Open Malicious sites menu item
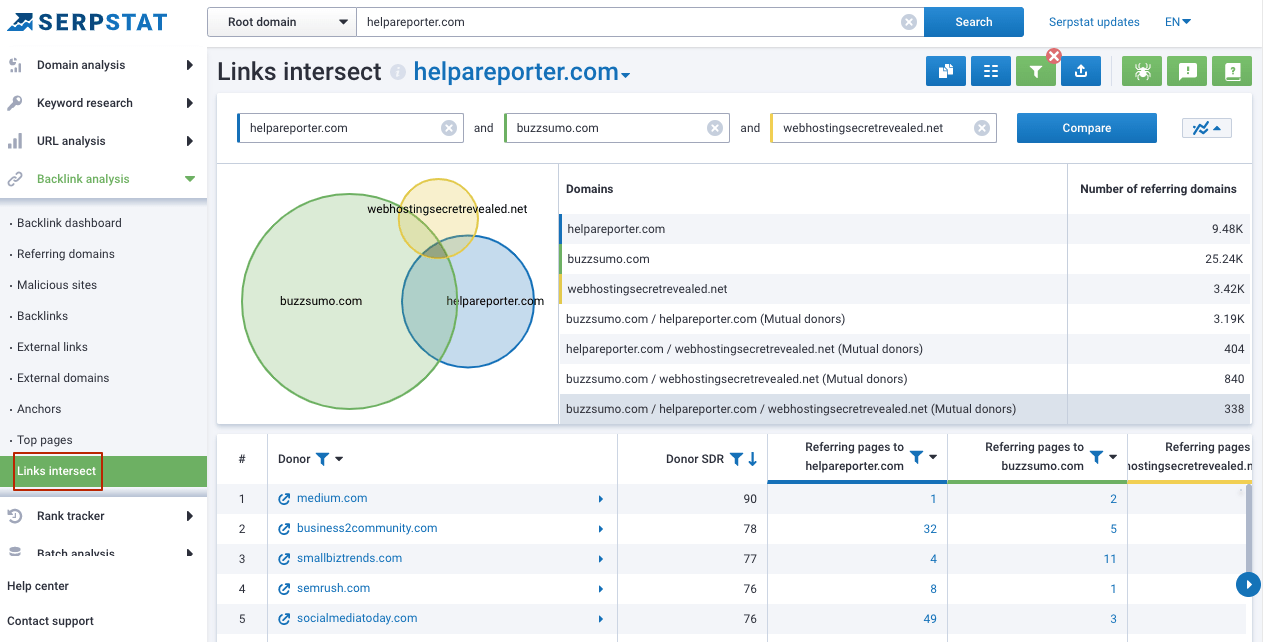 [x=57, y=285]
